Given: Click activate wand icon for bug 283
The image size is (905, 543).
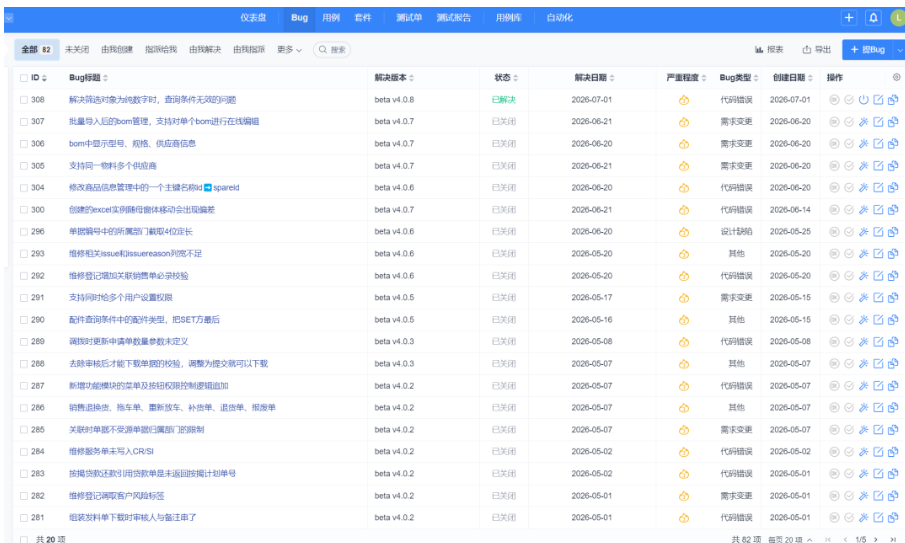Looking at the screenshot, I should [863, 474].
